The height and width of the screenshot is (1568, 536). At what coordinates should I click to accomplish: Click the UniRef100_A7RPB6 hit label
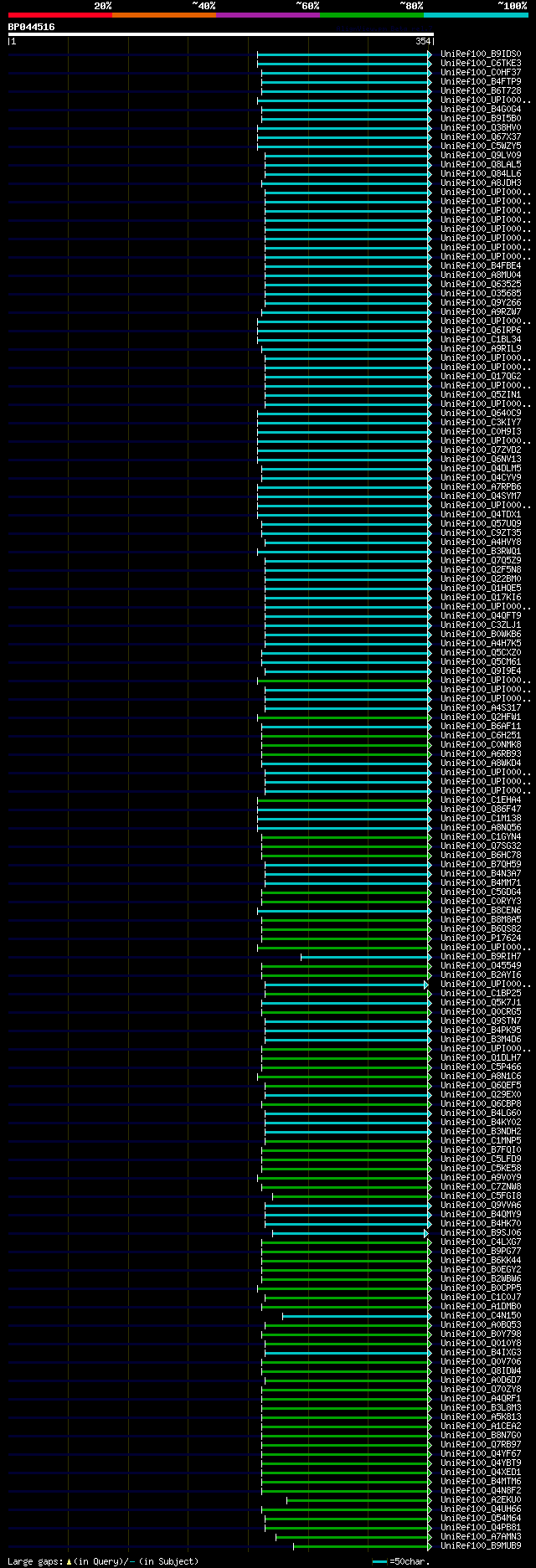point(481,487)
